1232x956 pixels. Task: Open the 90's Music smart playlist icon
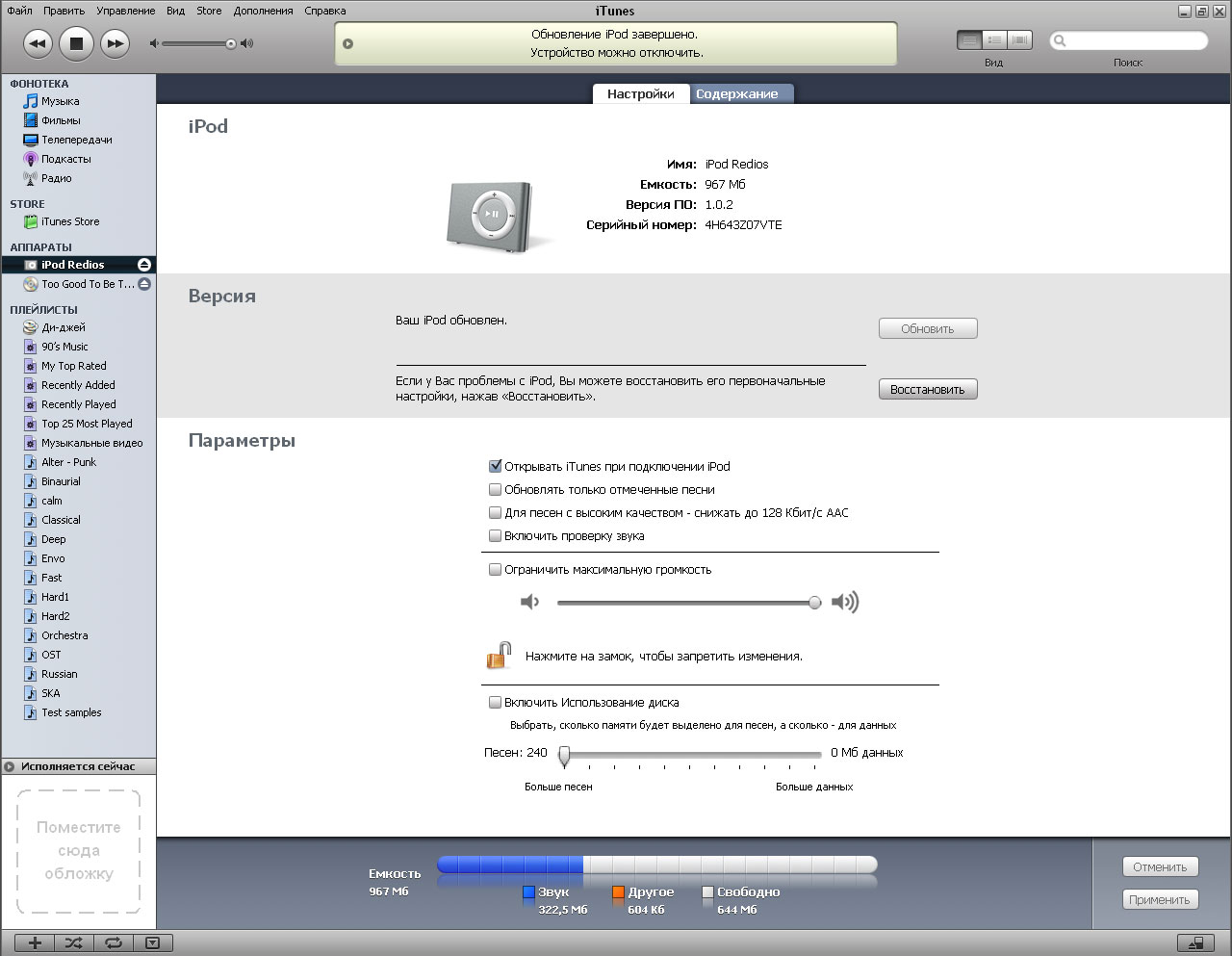tap(31, 347)
